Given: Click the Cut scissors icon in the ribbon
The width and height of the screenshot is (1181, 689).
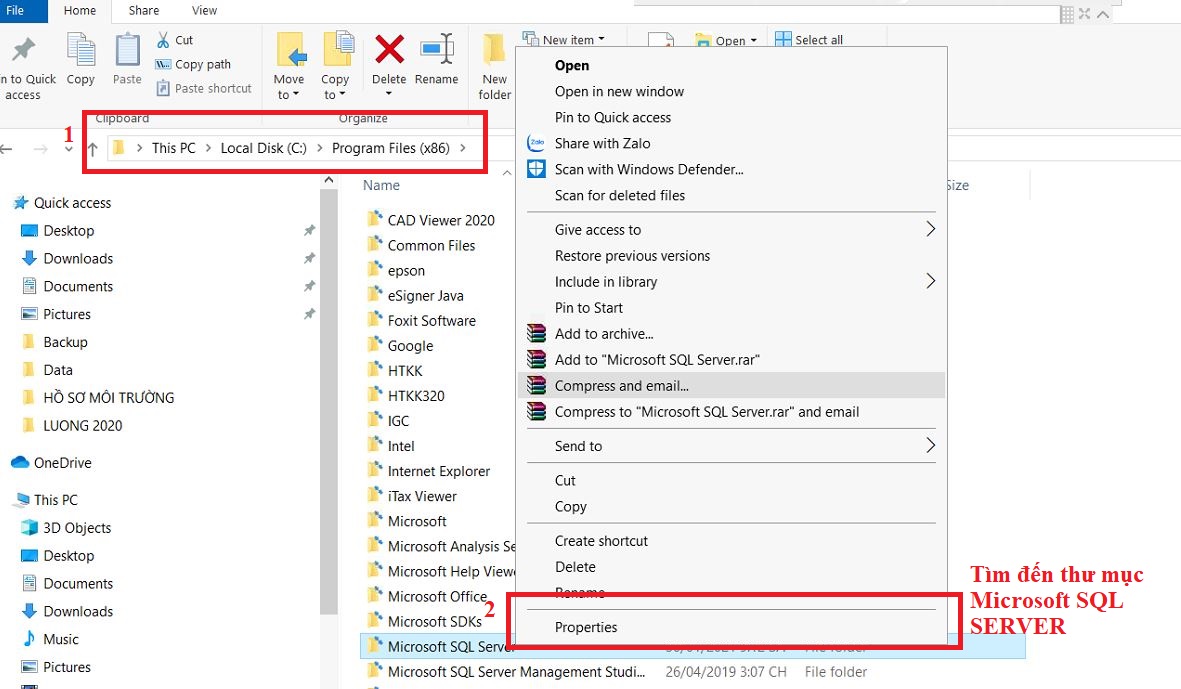Looking at the screenshot, I should 163,40.
